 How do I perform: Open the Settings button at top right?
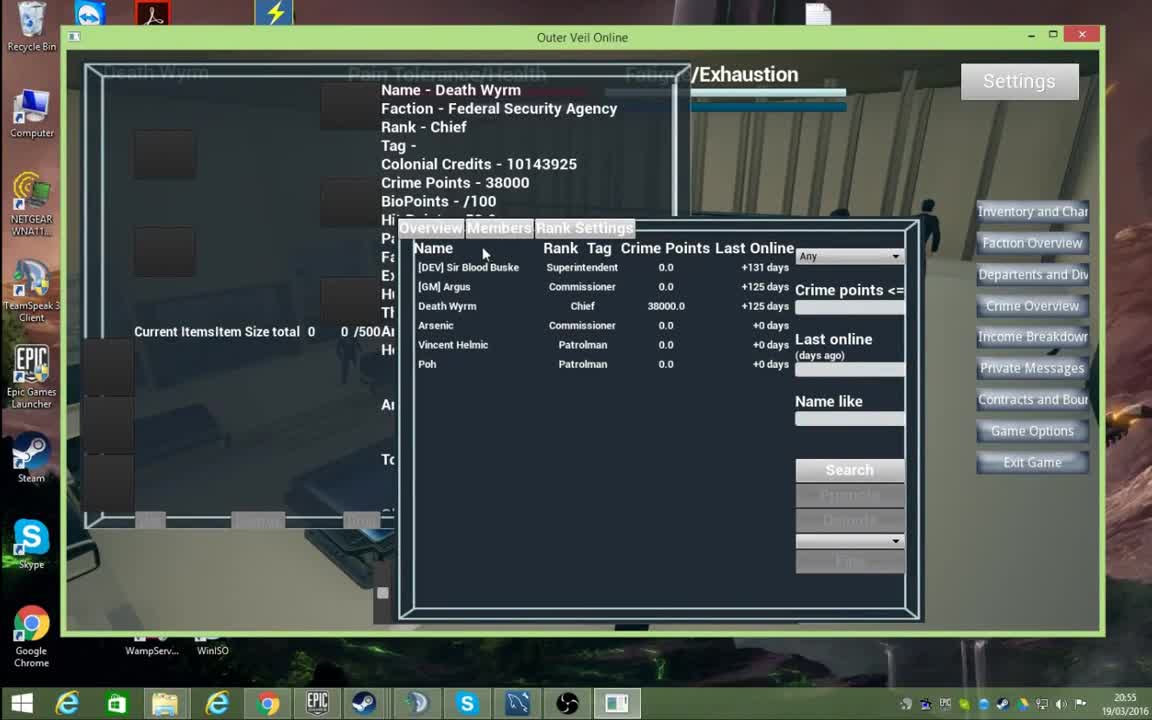(x=1019, y=81)
